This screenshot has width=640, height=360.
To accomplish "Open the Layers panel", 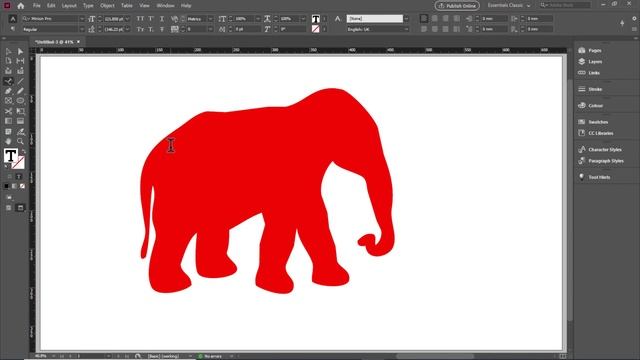I will (x=595, y=62).
